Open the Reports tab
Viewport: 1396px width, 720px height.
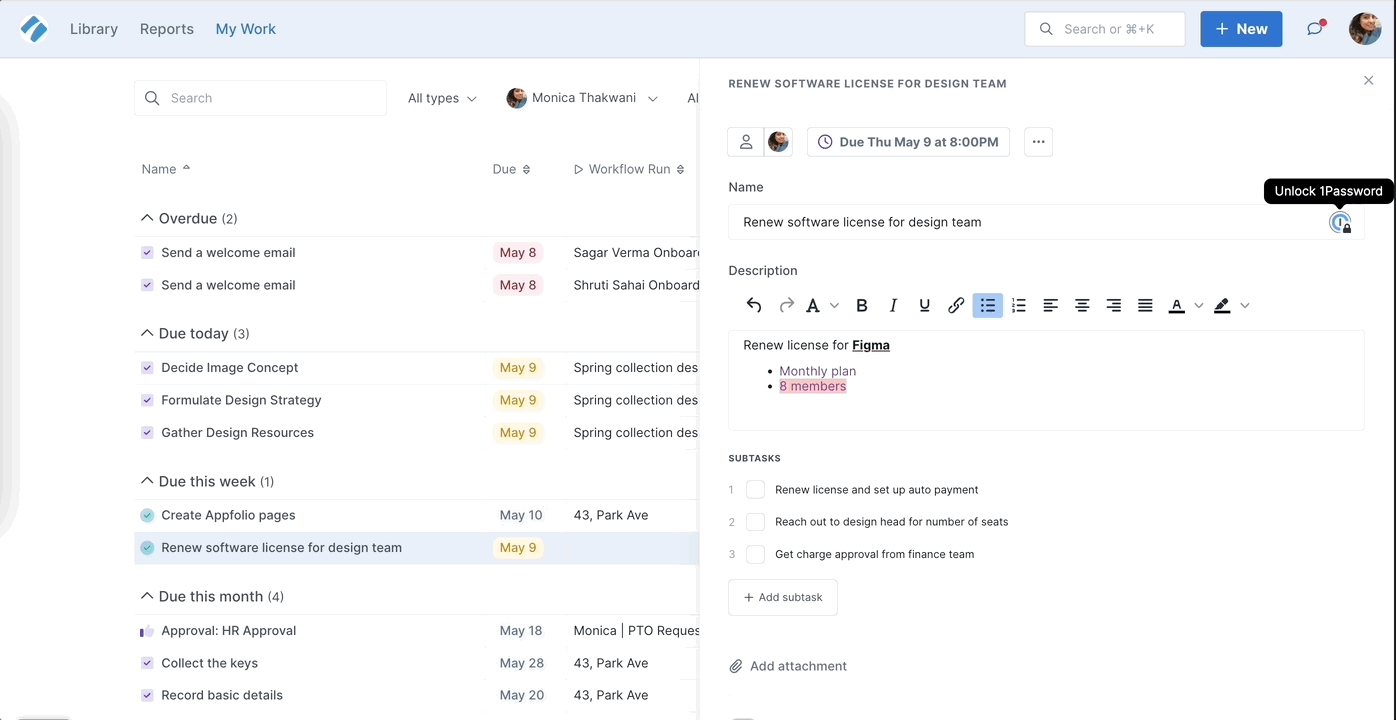click(x=167, y=29)
